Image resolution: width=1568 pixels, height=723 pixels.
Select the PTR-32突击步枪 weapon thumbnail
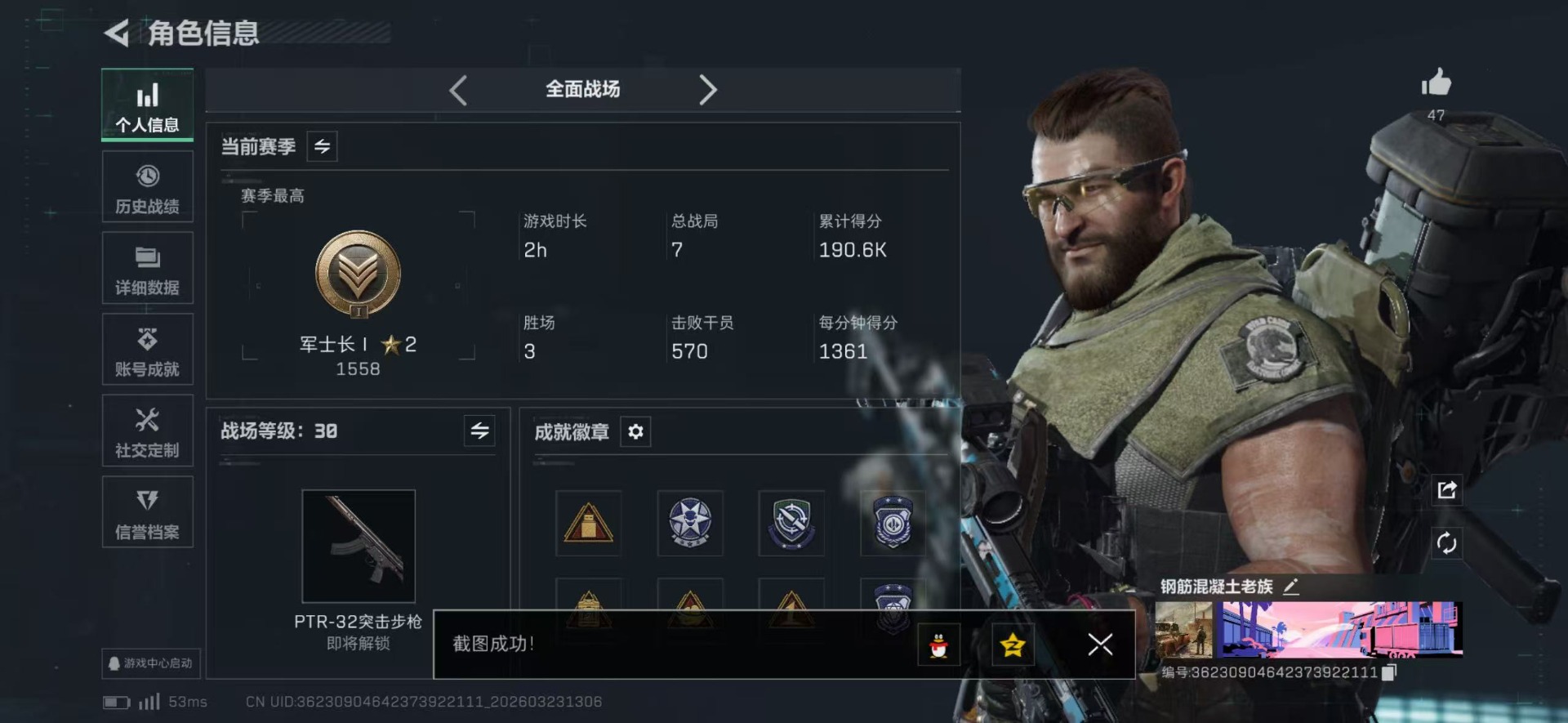pyautogui.click(x=359, y=546)
